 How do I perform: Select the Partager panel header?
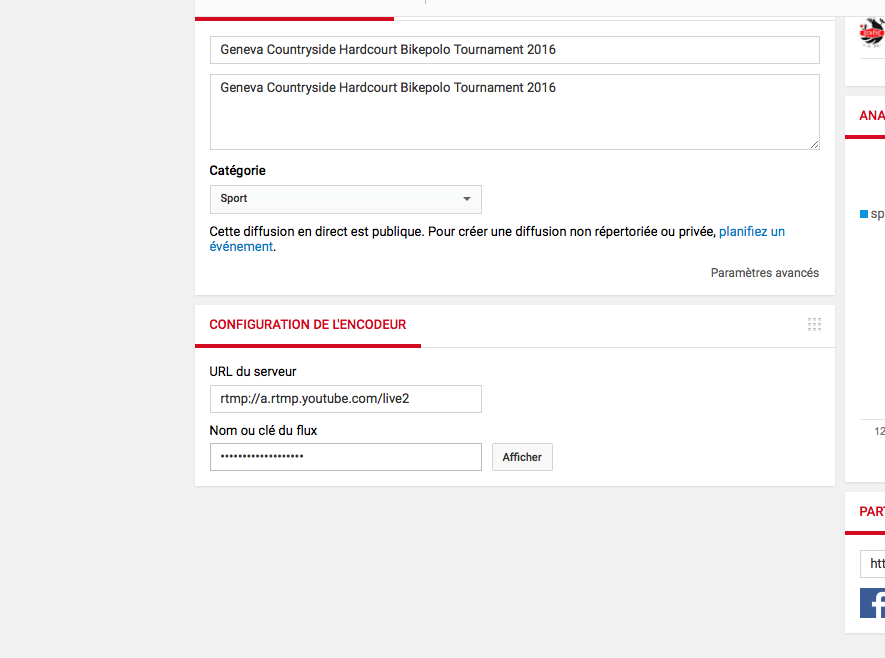[871, 511]
